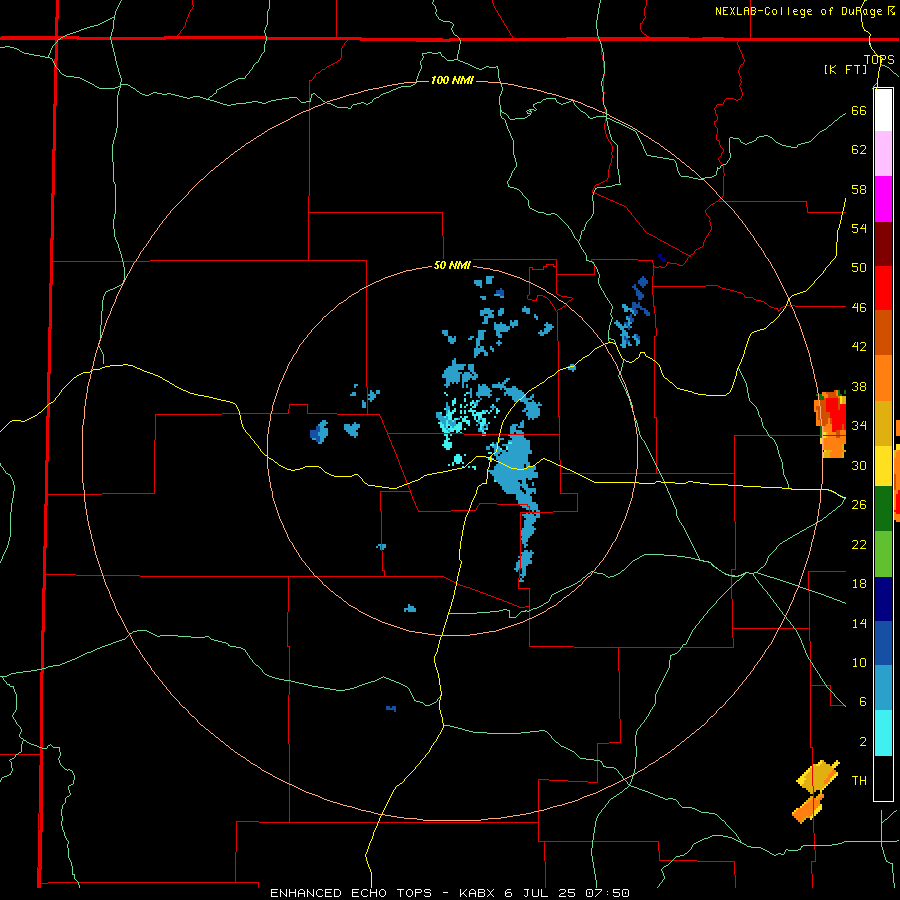Click the '100 NMI' range ring label
This screenshot has height=900, width=900.
pyautogui.click(x=452, y=80)
